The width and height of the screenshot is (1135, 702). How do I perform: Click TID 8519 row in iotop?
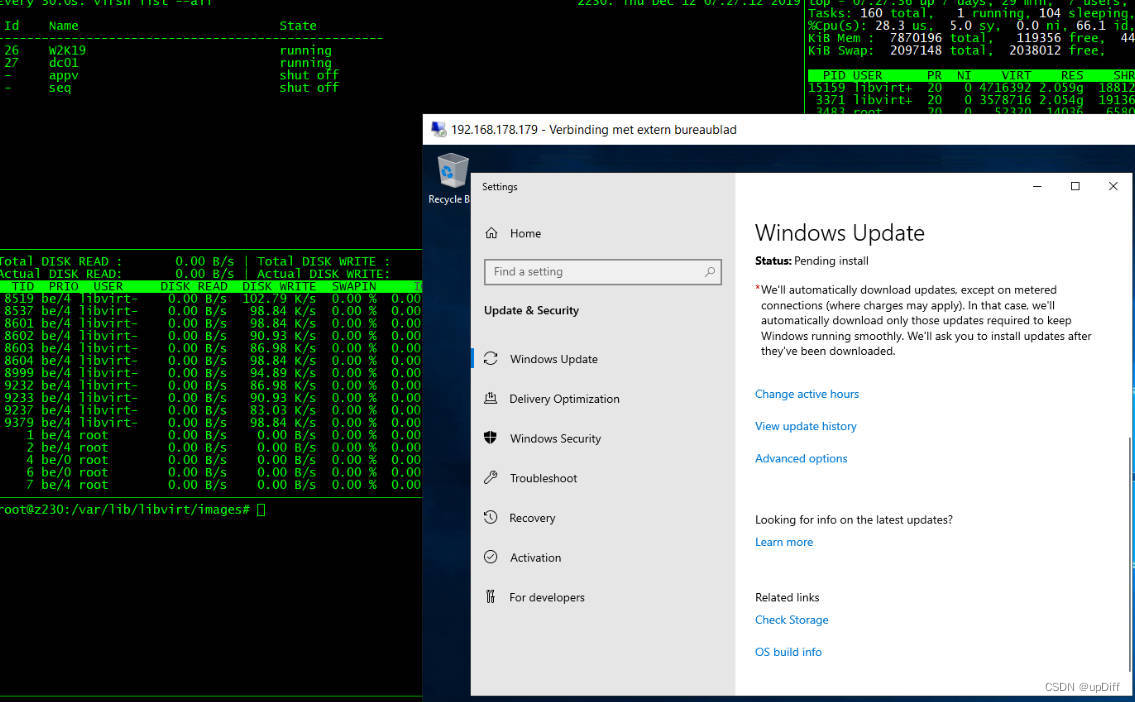click(x=211, y=299)
